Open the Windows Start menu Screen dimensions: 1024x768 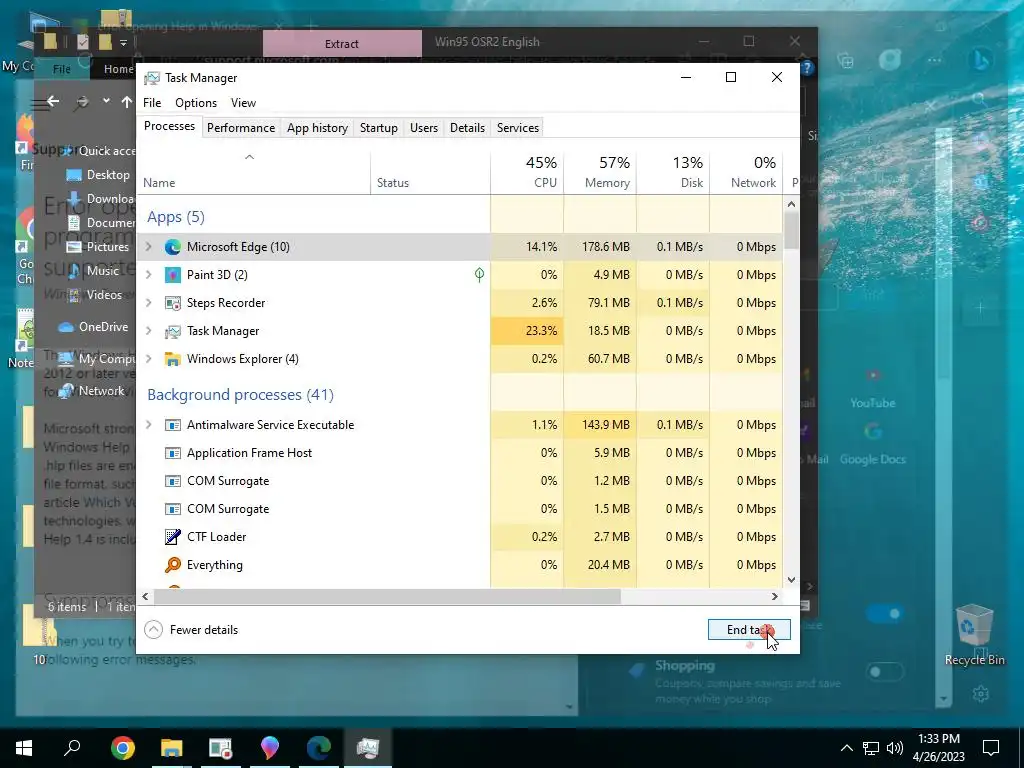click(24, 748)
